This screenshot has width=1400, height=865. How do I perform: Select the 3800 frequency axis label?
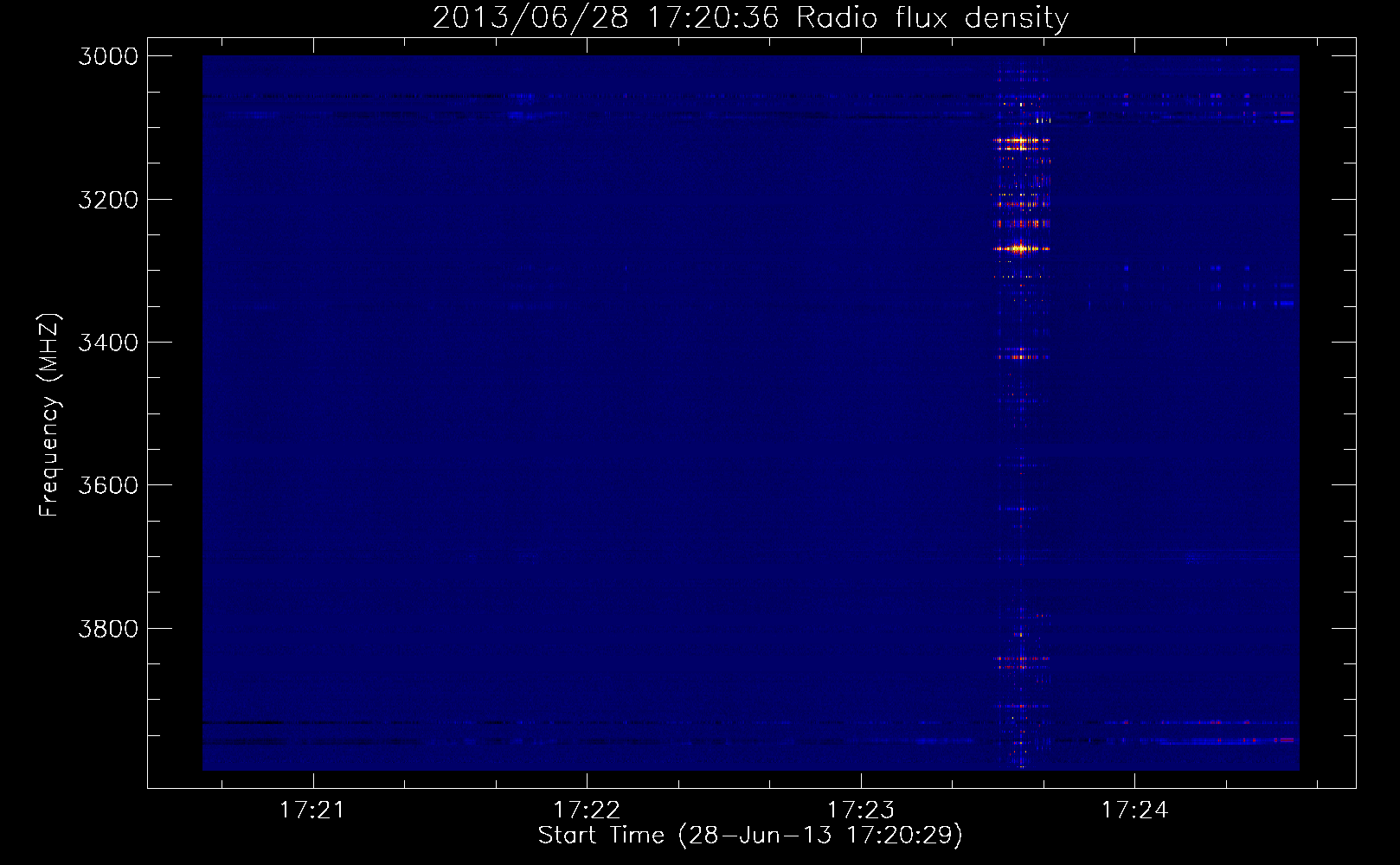point(108,629)
